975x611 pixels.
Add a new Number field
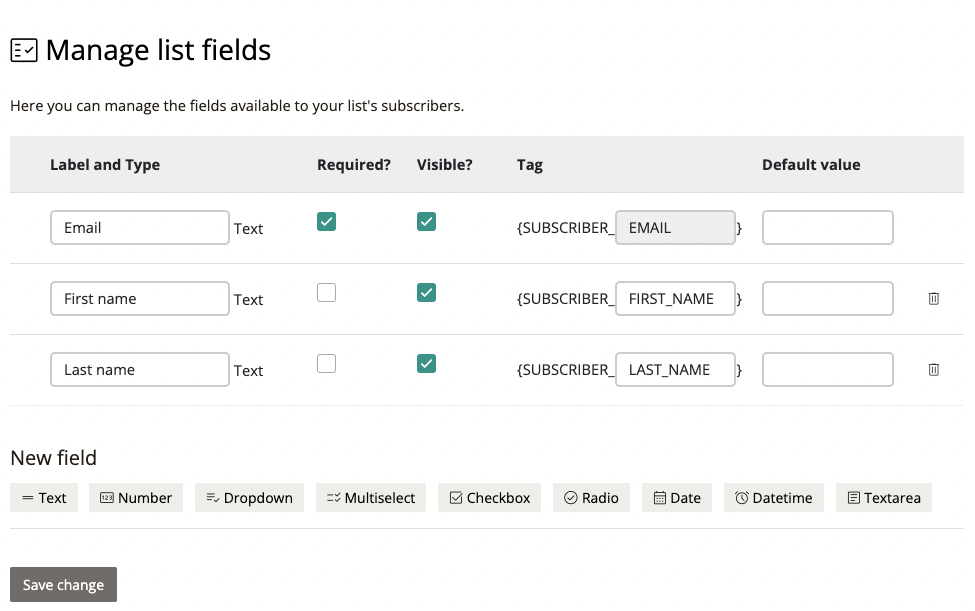pos(136,498)
